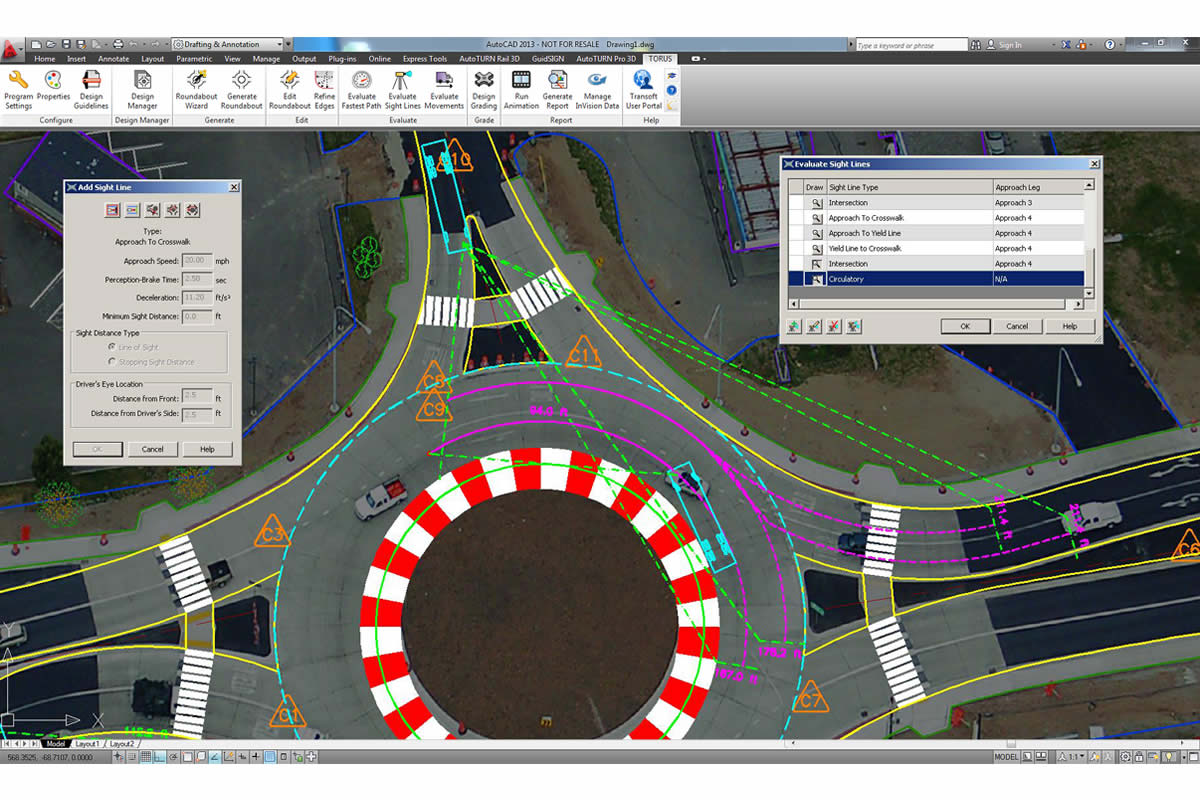Viewport: 1200px width, 800px height.
Task: Open Design Grading tool
Action: (484, 89)
